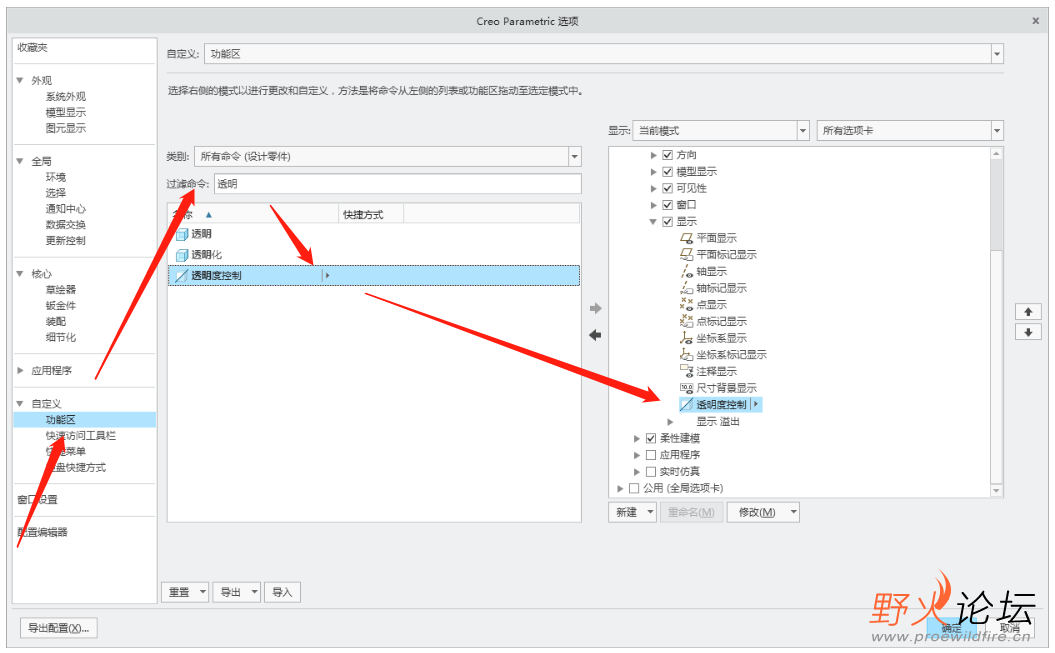Click the 轴显示 icon
This screenshot has width=1055, height=653.
(x=686, y=272)
